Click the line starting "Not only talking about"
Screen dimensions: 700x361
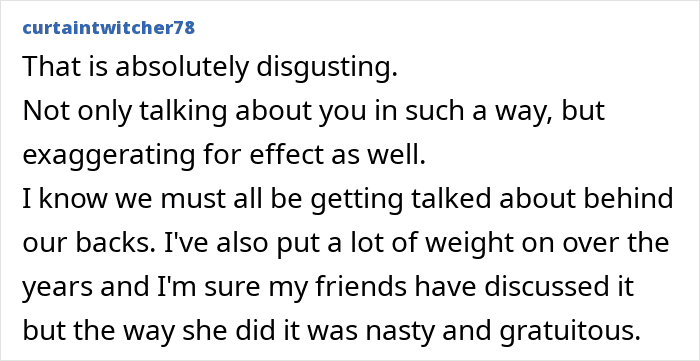click(313, 111)
